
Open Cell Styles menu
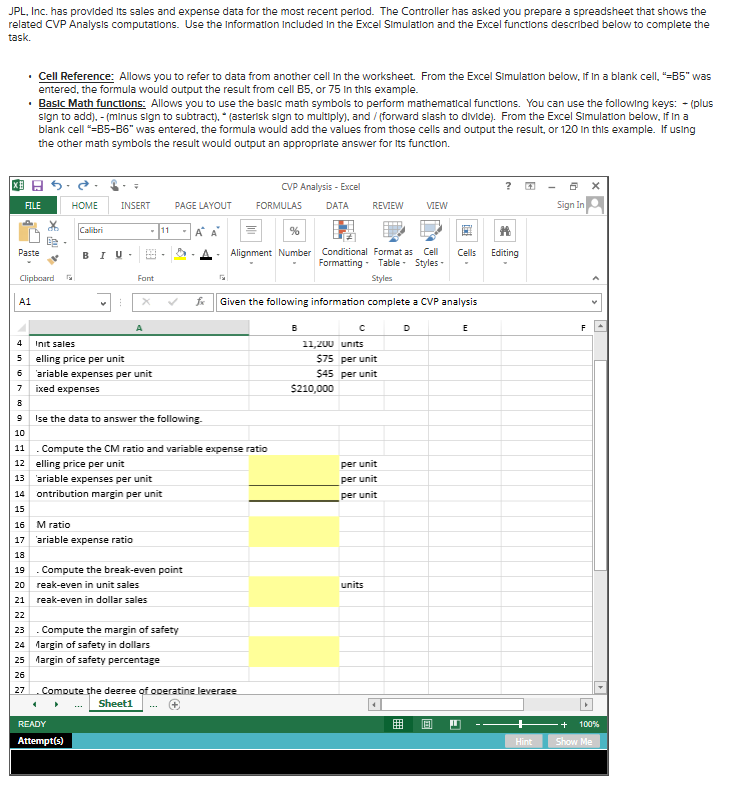pyautogui.click(x=430, y=243)
